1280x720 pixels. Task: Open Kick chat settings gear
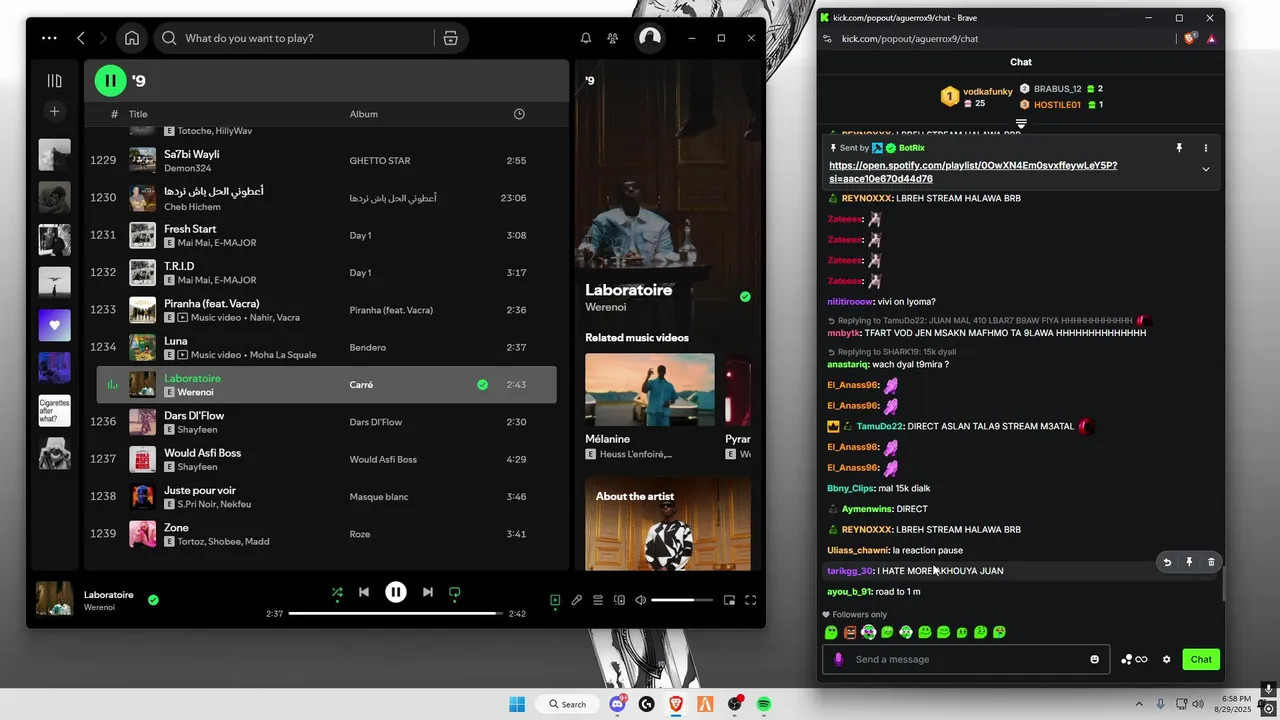[1166, 659]
